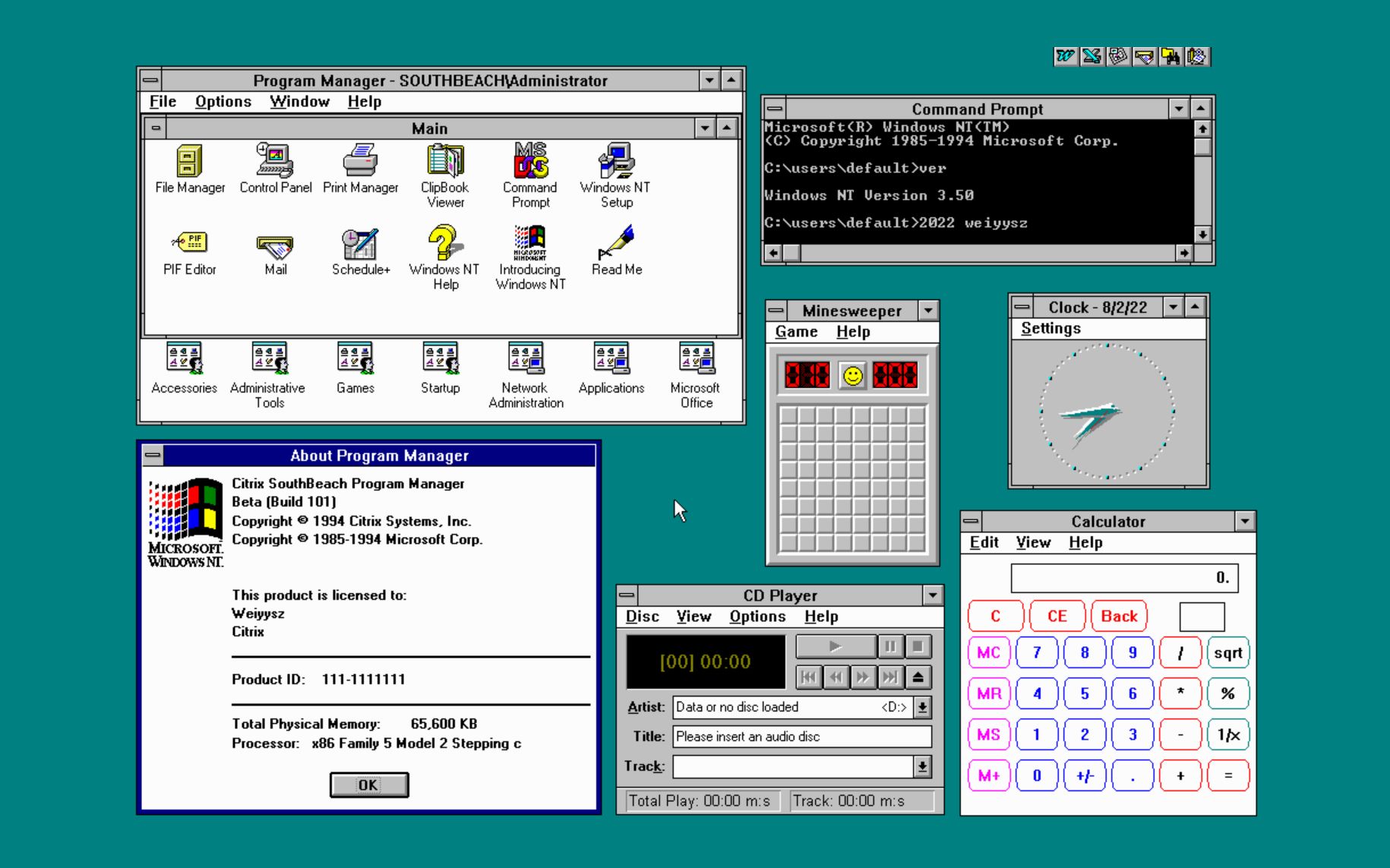Click the play button in CD Player
Viewport: 1390px width, 868px height.
click(836, 646)
